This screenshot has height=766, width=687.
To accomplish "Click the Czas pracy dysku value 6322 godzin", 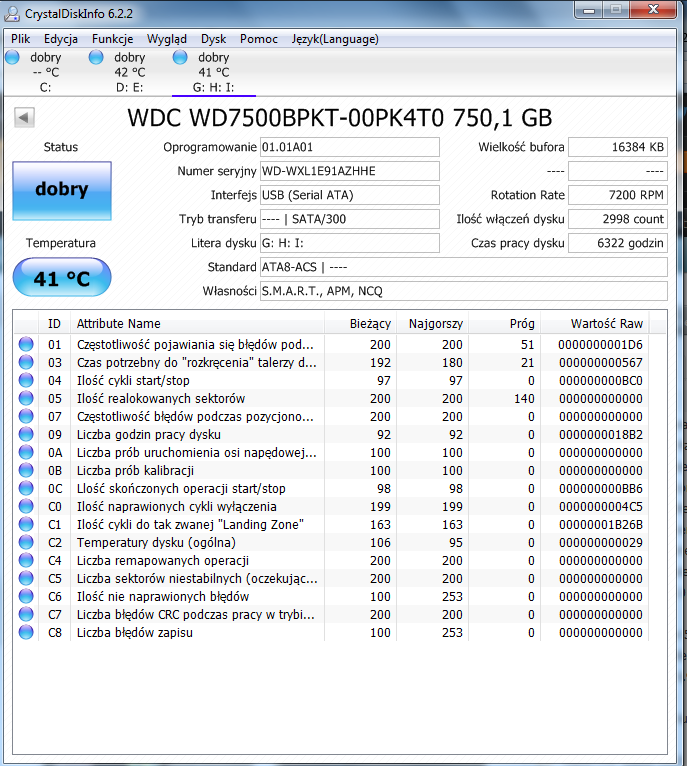I will (618, 243).
